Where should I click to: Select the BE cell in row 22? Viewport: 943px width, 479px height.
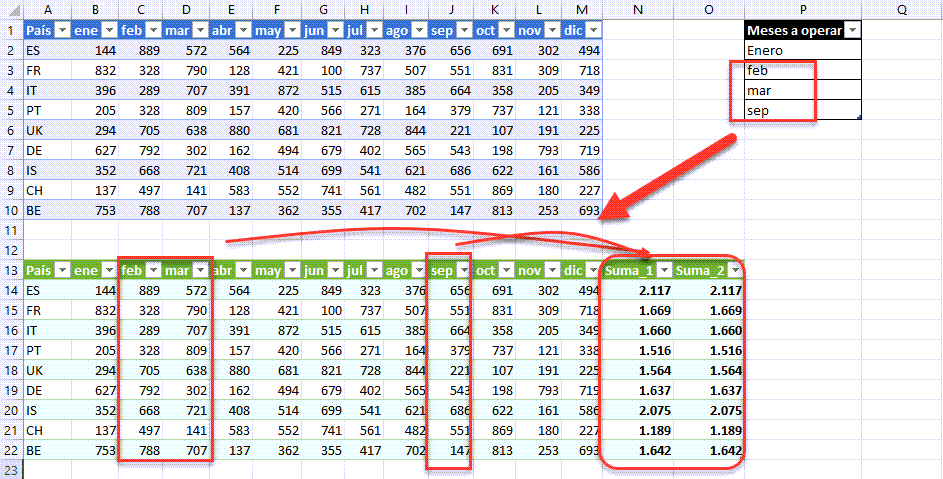(48, 450)
